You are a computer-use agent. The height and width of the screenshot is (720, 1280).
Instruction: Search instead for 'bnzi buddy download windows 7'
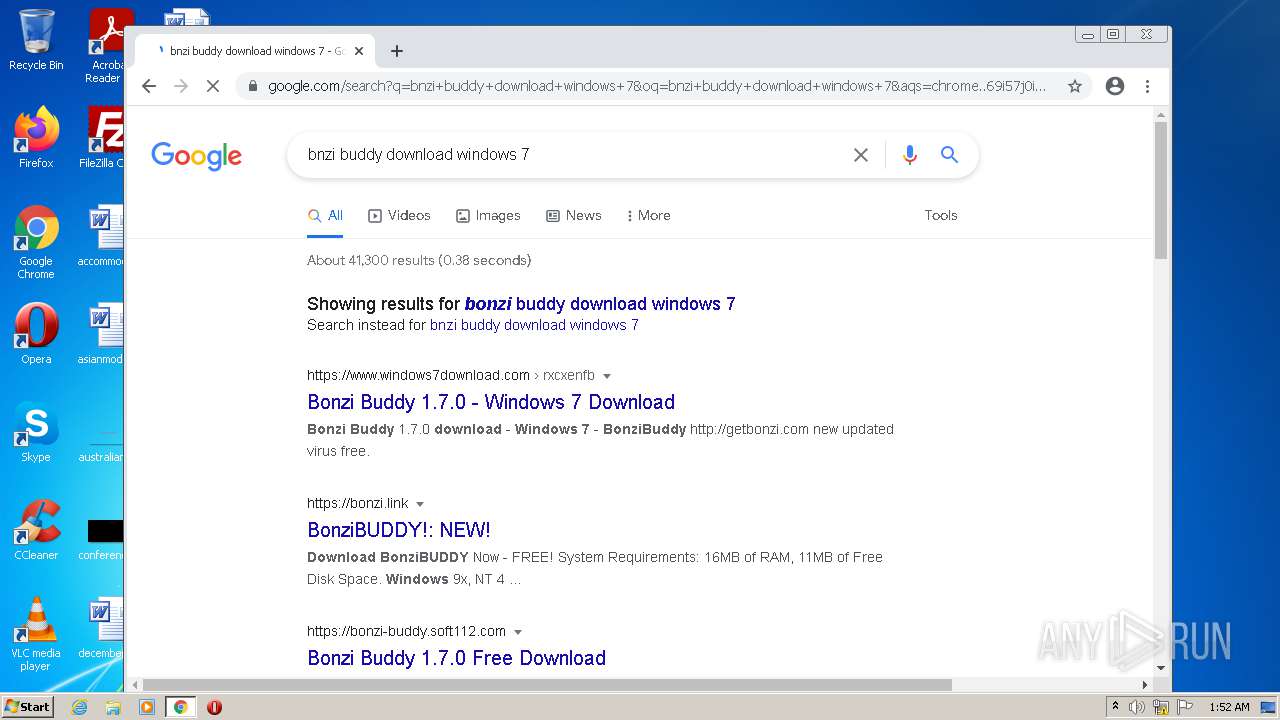click(534, 325)
